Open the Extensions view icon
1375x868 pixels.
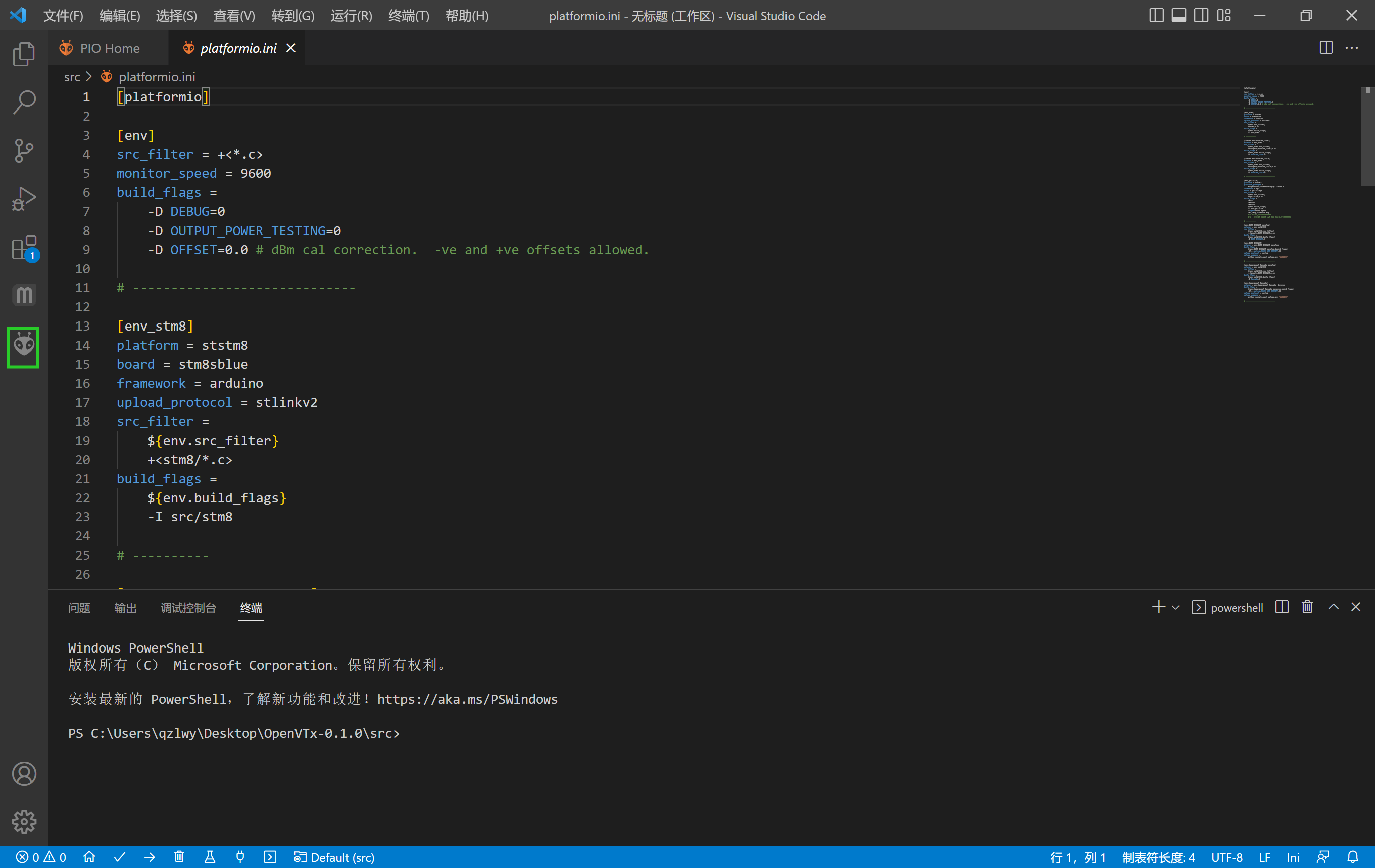(24, 248)
